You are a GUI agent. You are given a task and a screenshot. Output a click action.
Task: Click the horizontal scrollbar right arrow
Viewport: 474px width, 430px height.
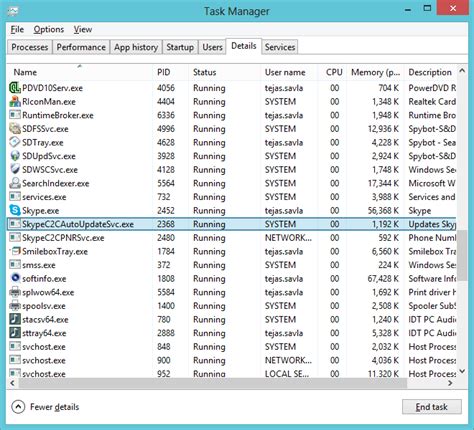click(450, 383)
